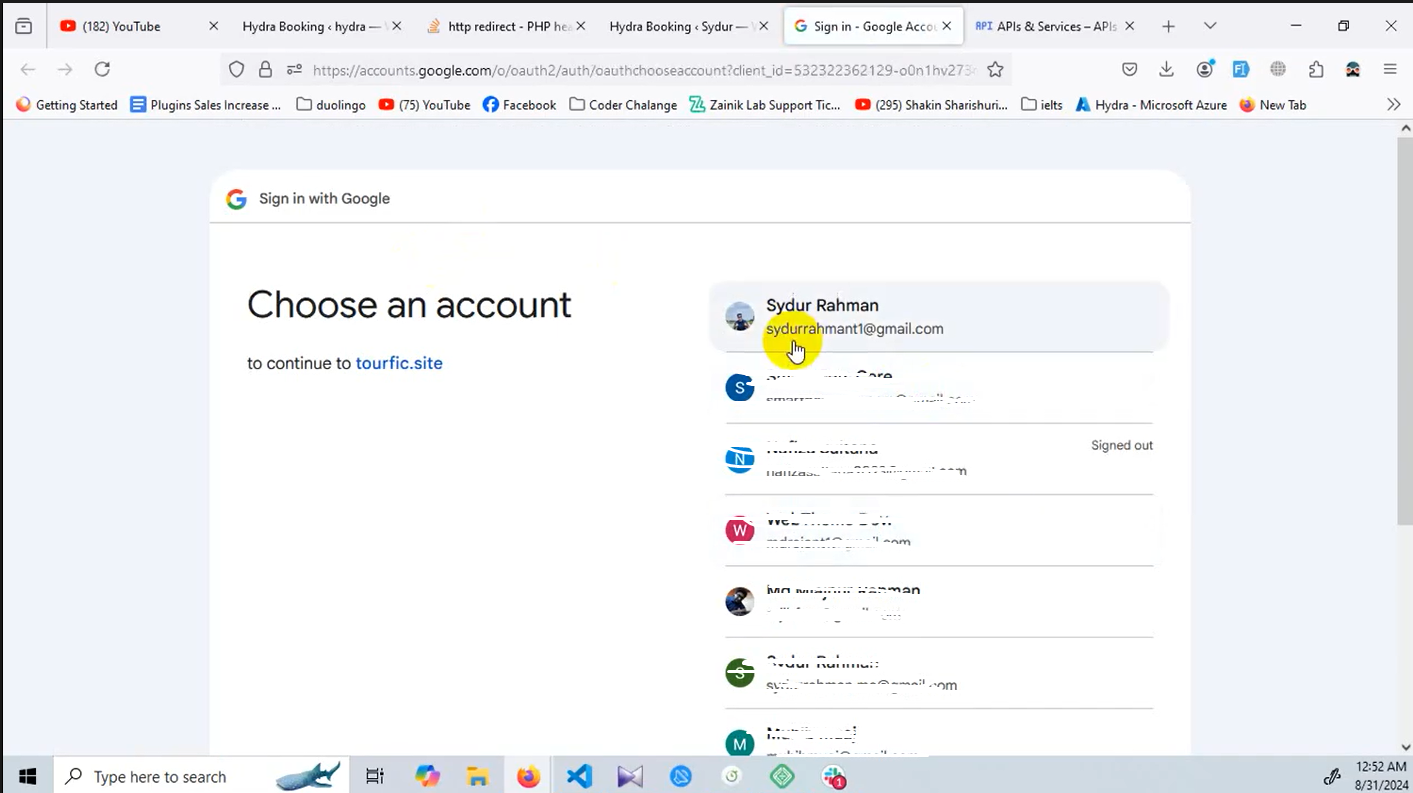Open (295) Shakin Sharishuri bookmark
Screen dimensions: 1413x793
932,105
